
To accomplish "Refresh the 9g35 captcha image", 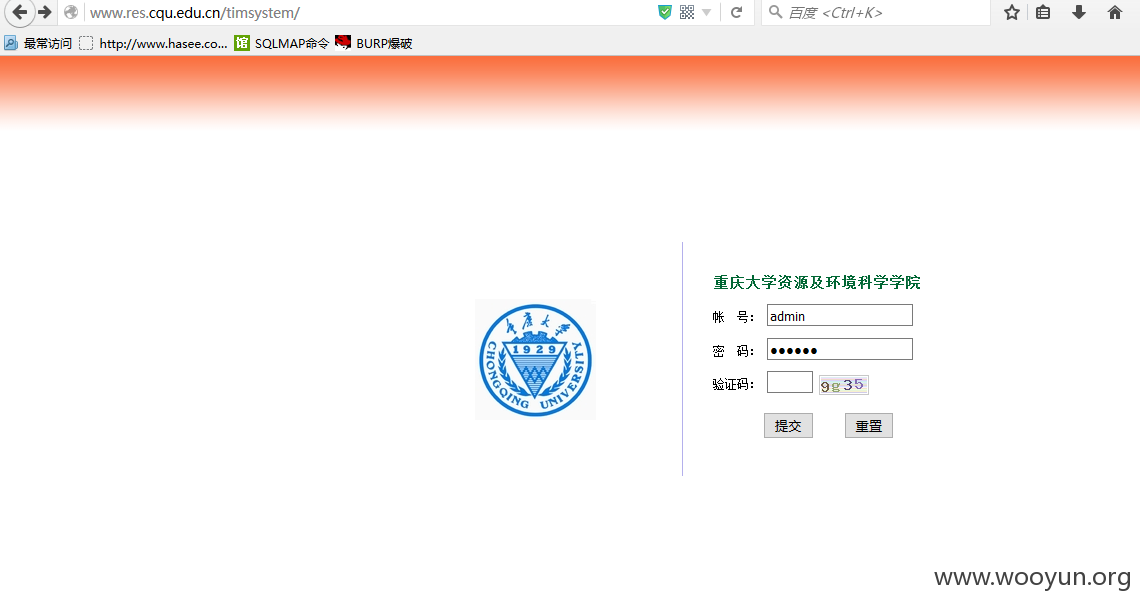I will pos(843,385).
